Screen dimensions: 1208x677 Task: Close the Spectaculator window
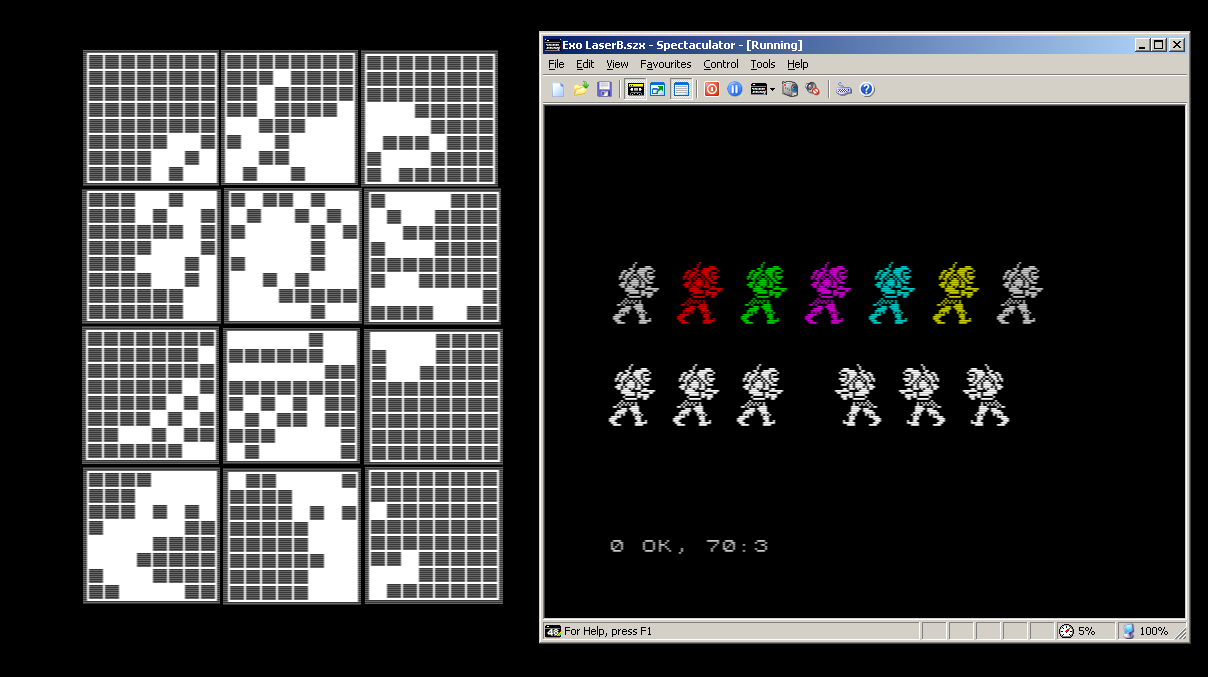pos(1177,45)
